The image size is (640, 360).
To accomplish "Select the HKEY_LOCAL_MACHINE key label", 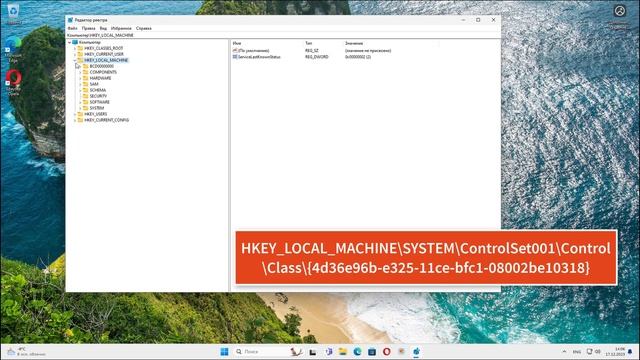I will [106, 60].
